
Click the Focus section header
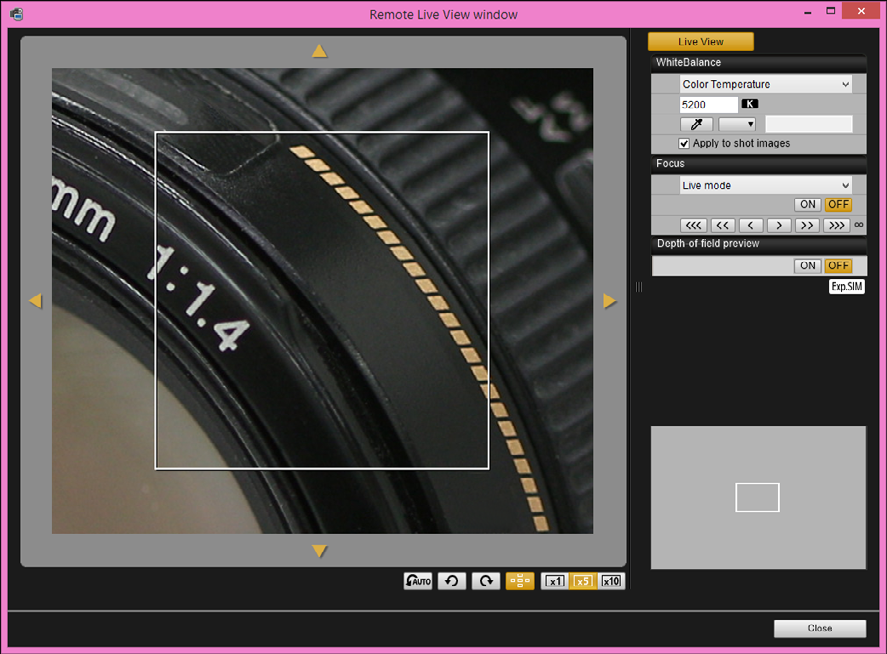[758, 164]
